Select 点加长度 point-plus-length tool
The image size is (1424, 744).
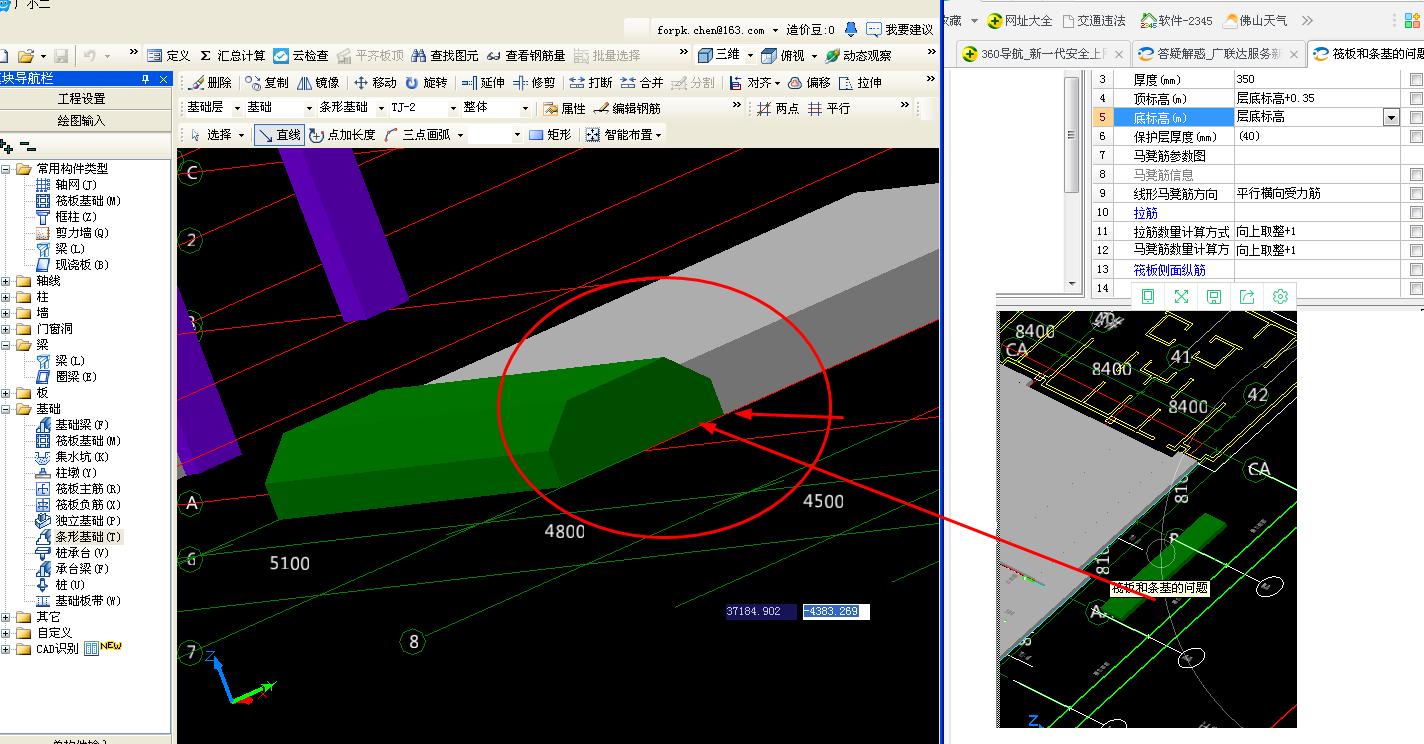(342, 134)
